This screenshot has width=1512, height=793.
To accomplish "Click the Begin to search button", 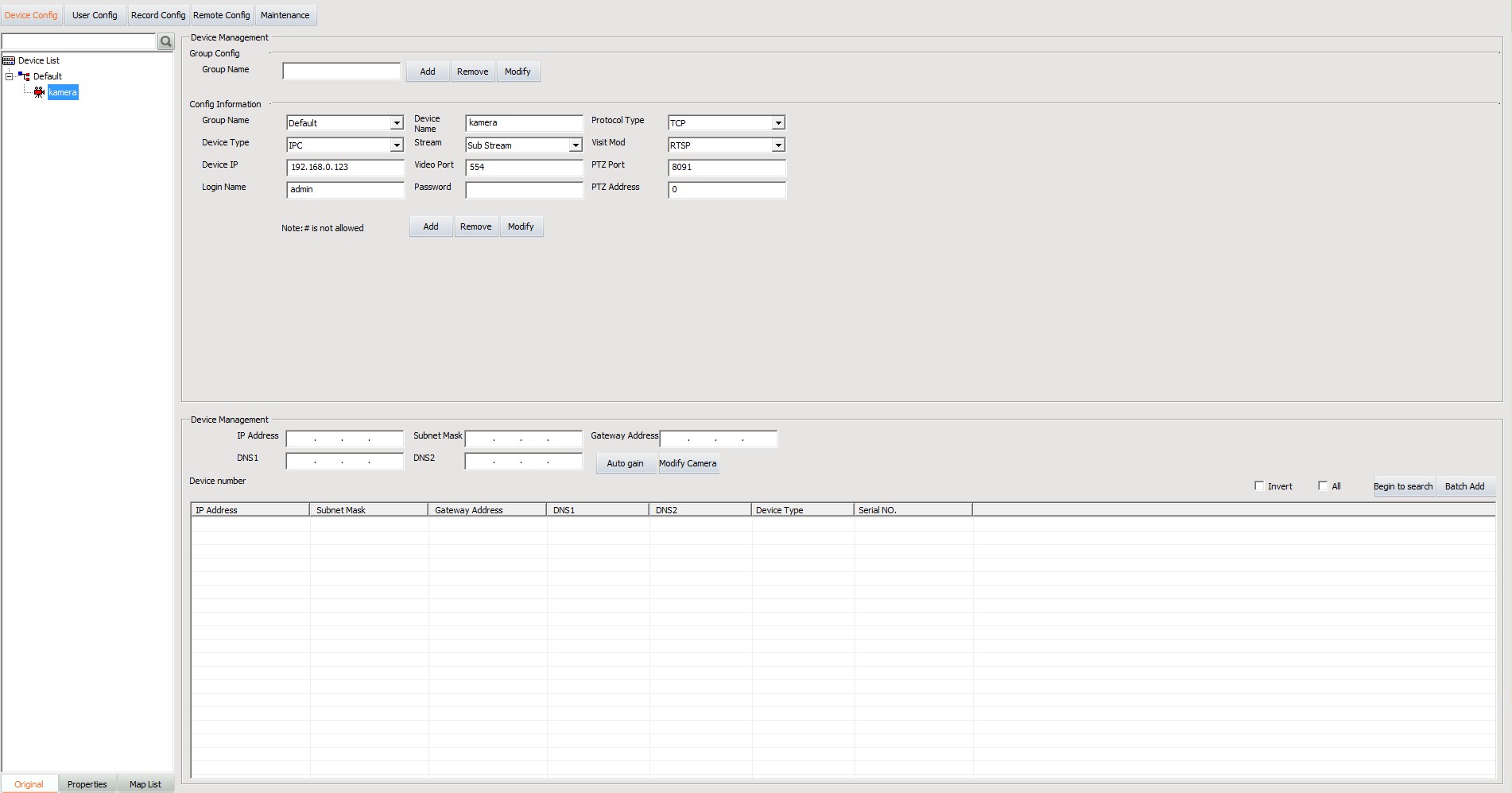I will click(x=1403, y=486).
